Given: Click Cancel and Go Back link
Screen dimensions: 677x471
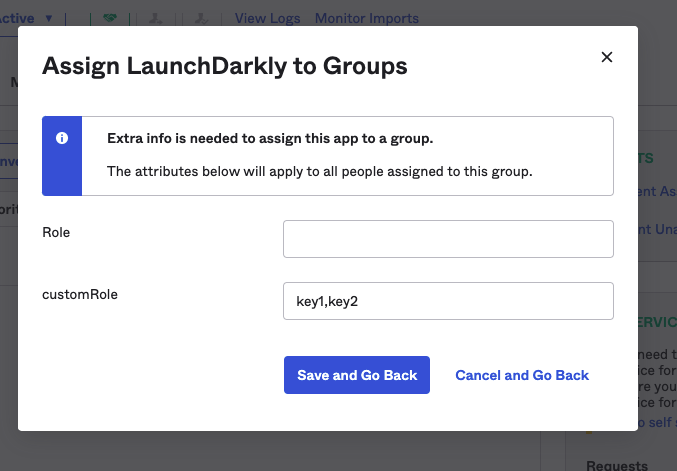Looking at the screenshot, I should (522, 375).
